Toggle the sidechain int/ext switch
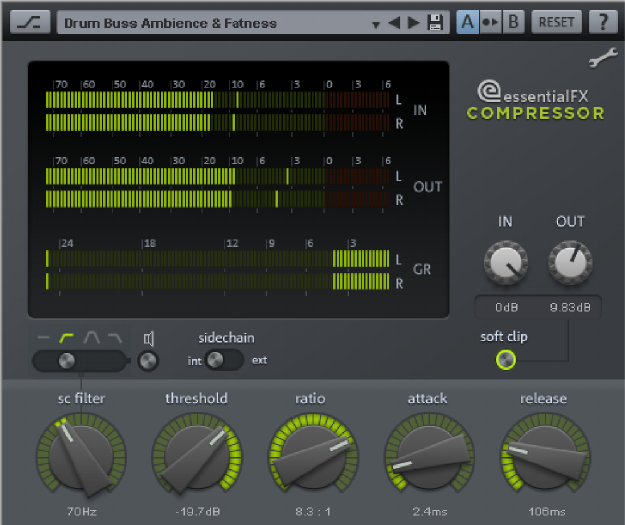625x525 pixels. [x=223, y=360]
